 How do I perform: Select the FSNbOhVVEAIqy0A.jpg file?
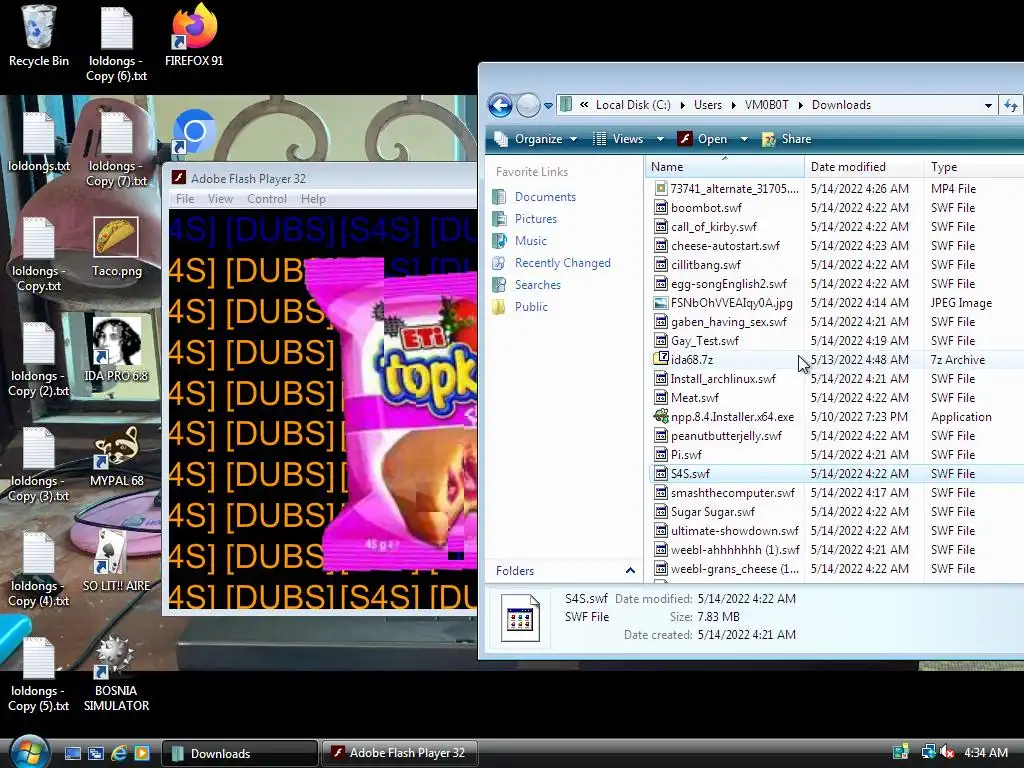(723, 302)
